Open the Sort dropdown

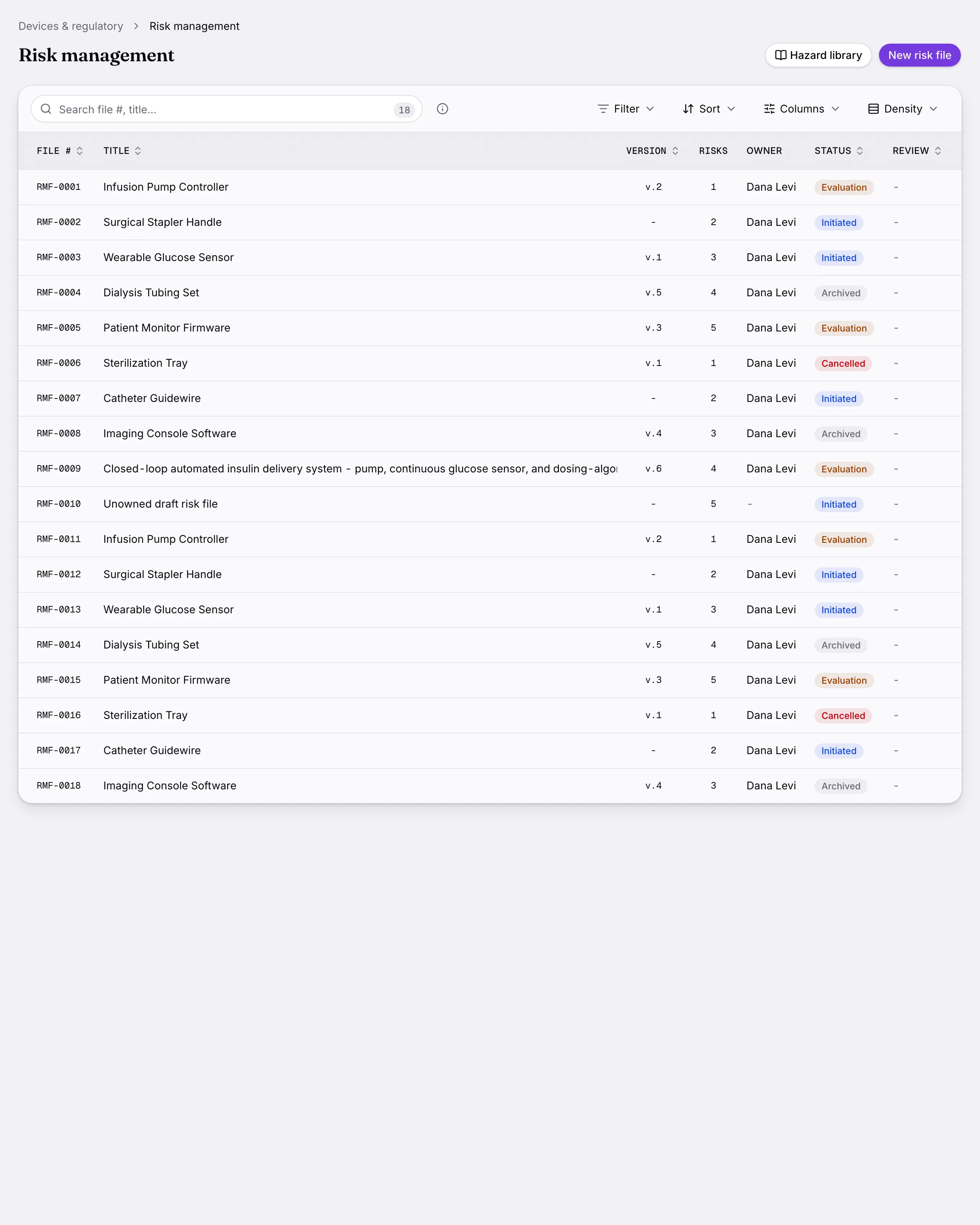[709, 108]
